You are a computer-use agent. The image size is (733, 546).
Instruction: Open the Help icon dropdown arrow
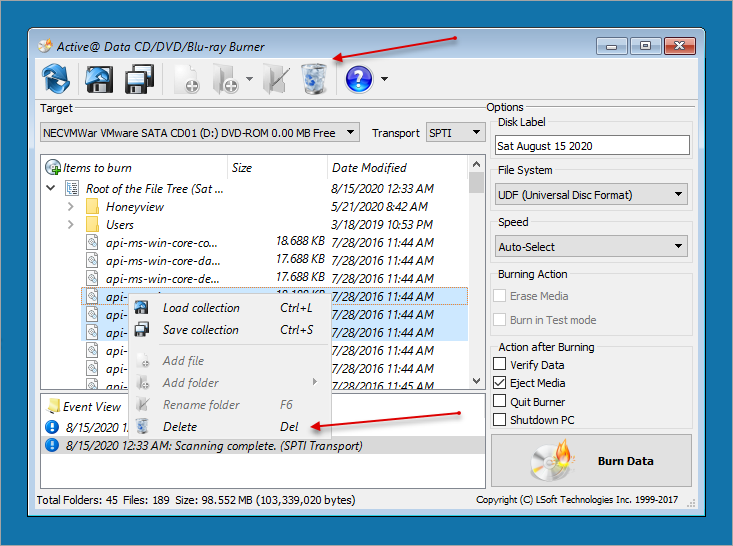pyautogui.click(x=384, y=79)
